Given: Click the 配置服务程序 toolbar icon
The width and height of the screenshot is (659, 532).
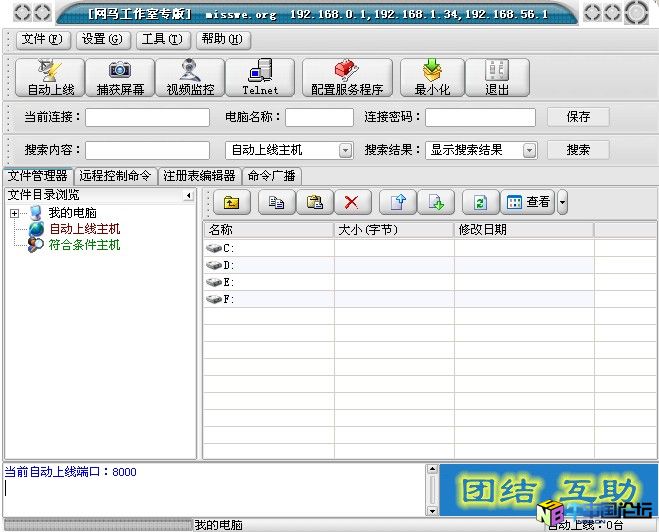Looking at the screenshot, I should pyautogui.click(x=347, y=77).
